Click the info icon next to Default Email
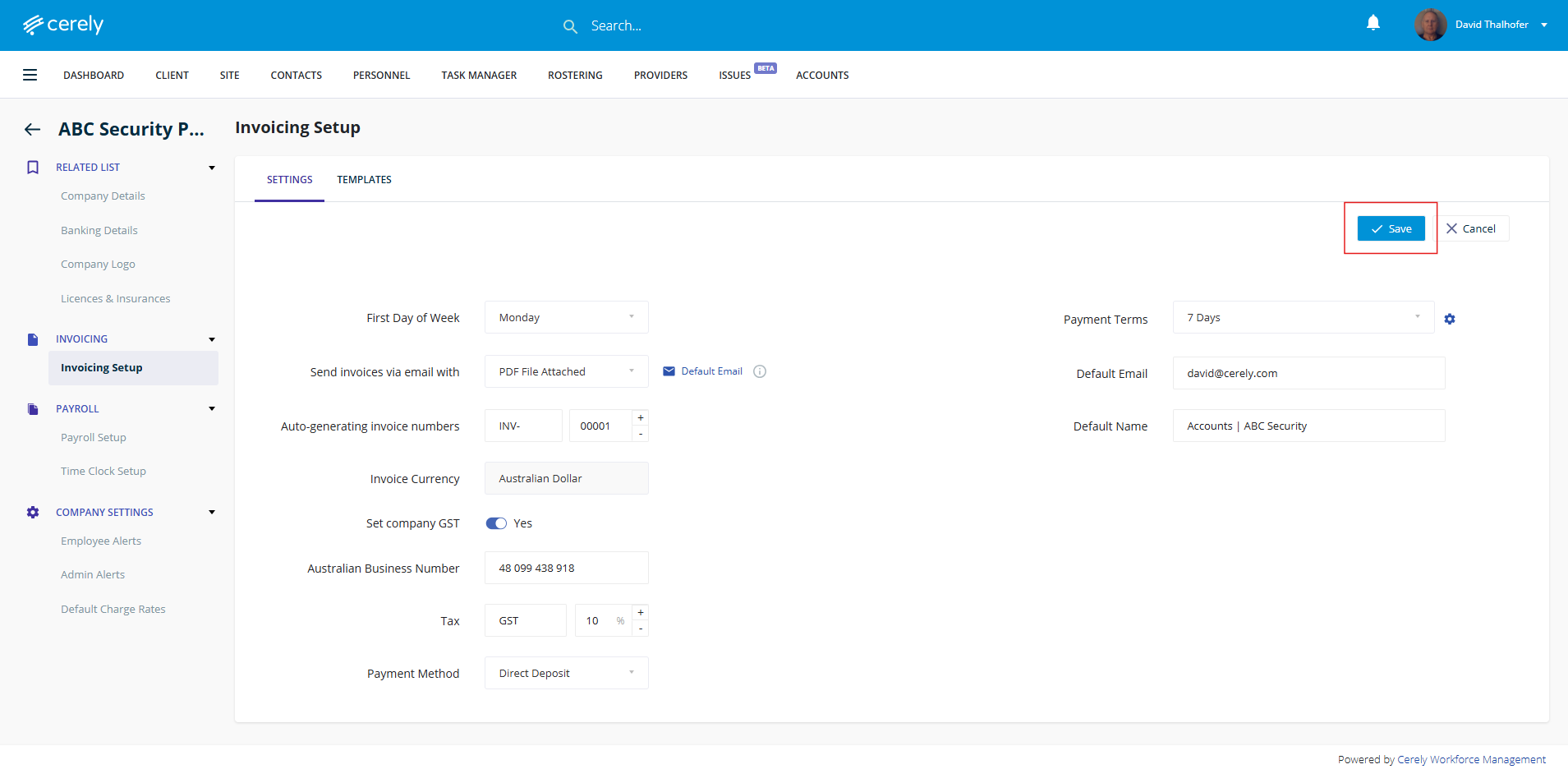 click(760, 371)
